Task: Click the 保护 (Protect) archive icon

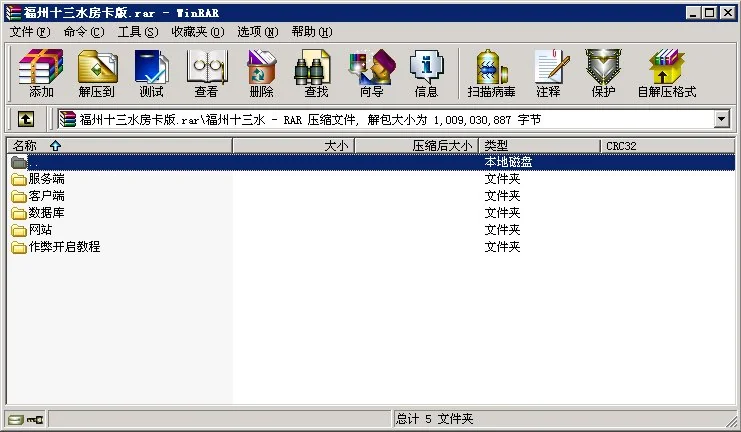Action: [603, 73]
